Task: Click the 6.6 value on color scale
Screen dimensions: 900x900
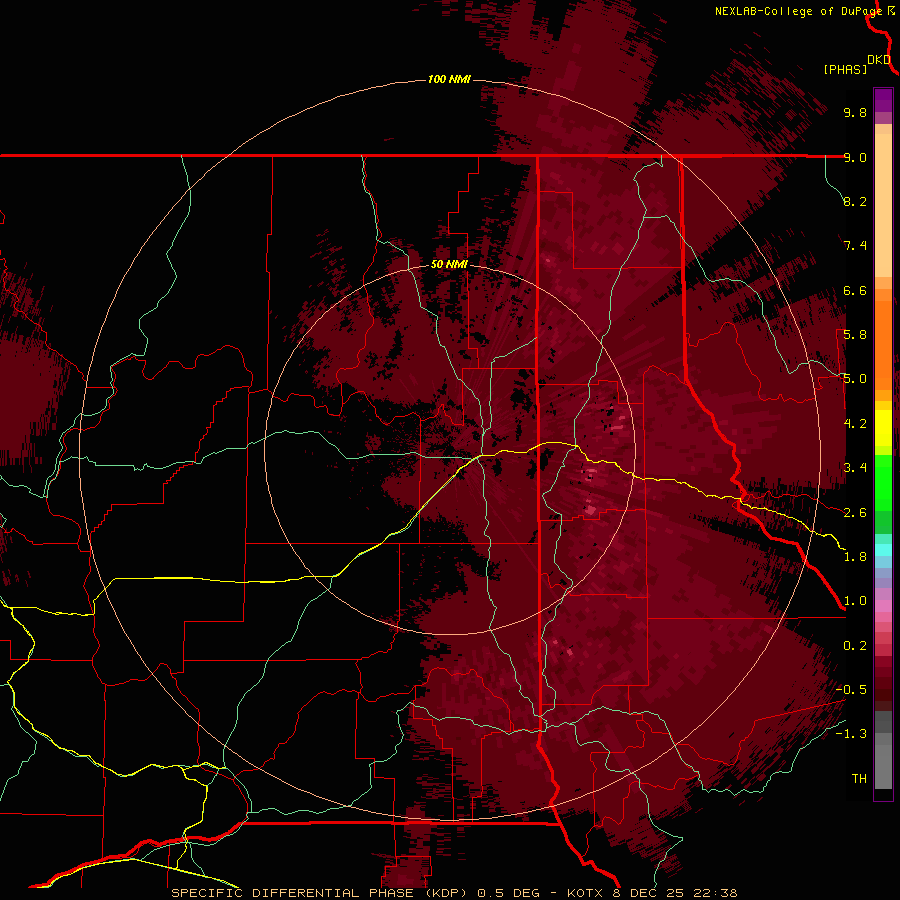Action: point(855,290)
